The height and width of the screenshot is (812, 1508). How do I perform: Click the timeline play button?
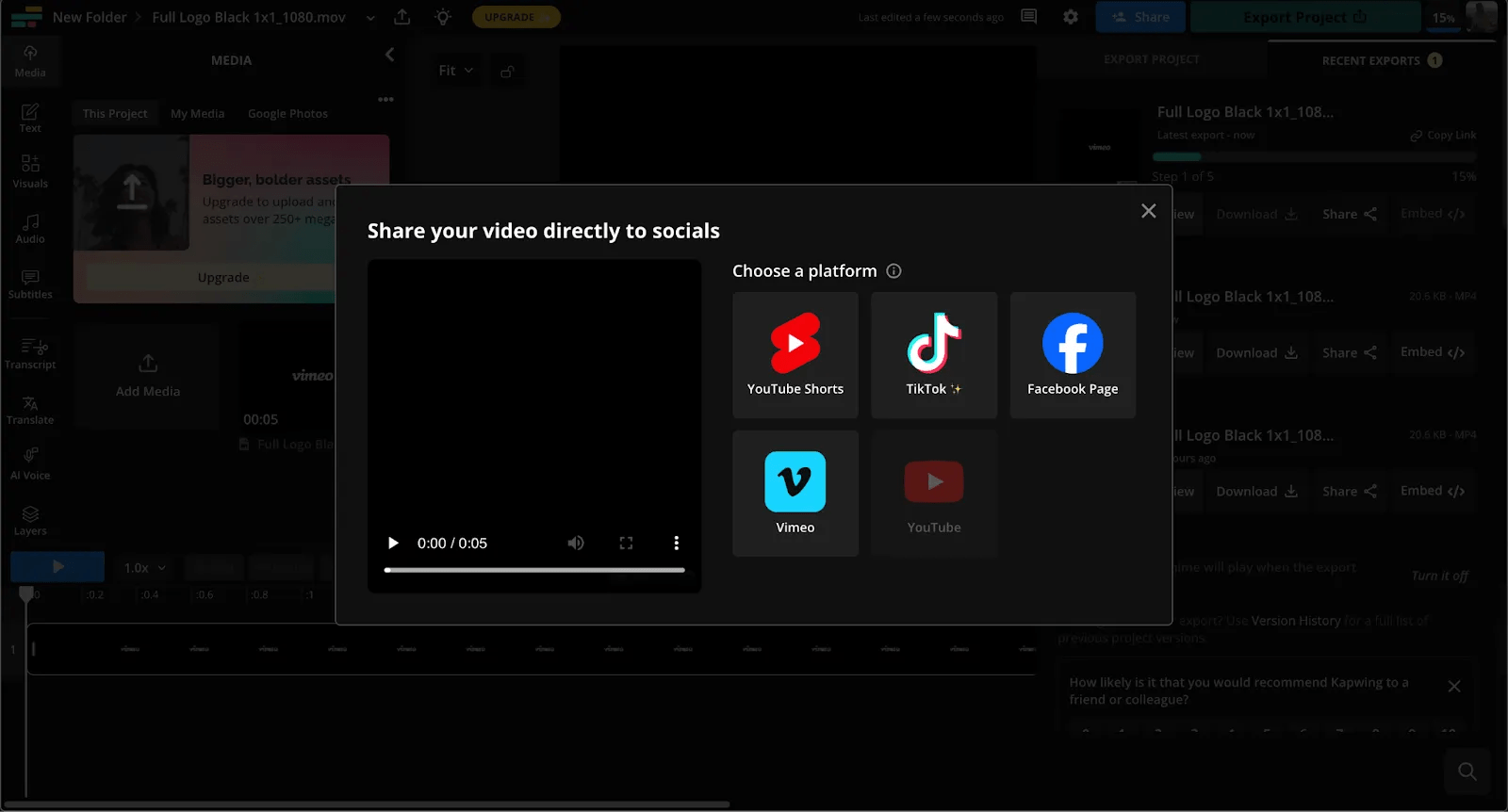(57, 567)
